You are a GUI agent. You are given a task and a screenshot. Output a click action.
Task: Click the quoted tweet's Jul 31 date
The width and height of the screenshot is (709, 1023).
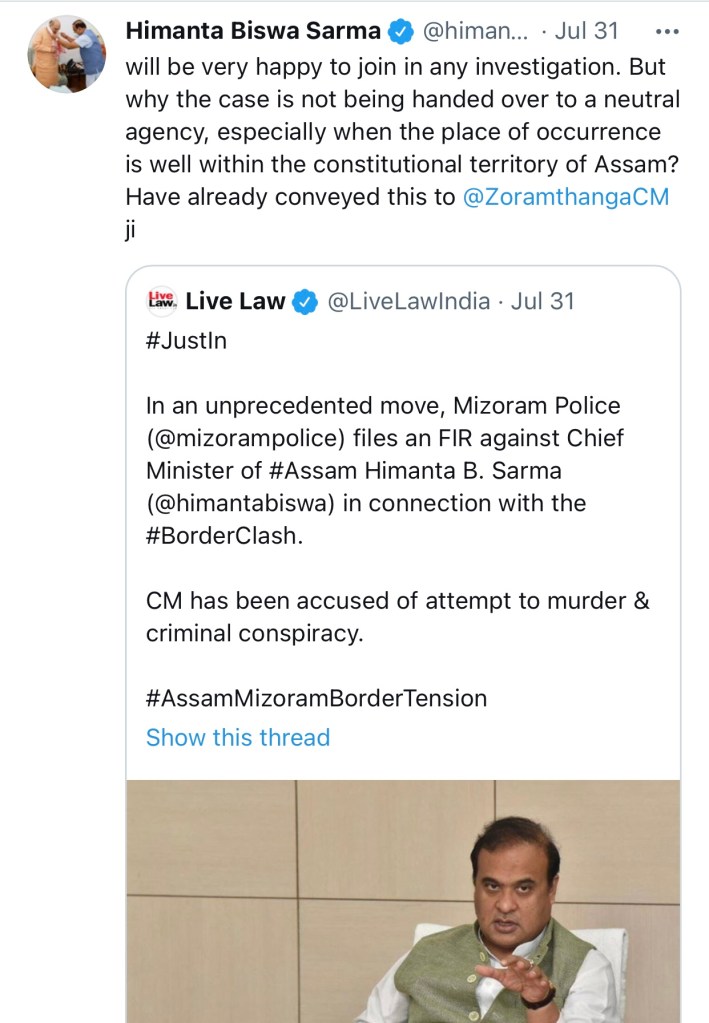(x=543, y=301)
